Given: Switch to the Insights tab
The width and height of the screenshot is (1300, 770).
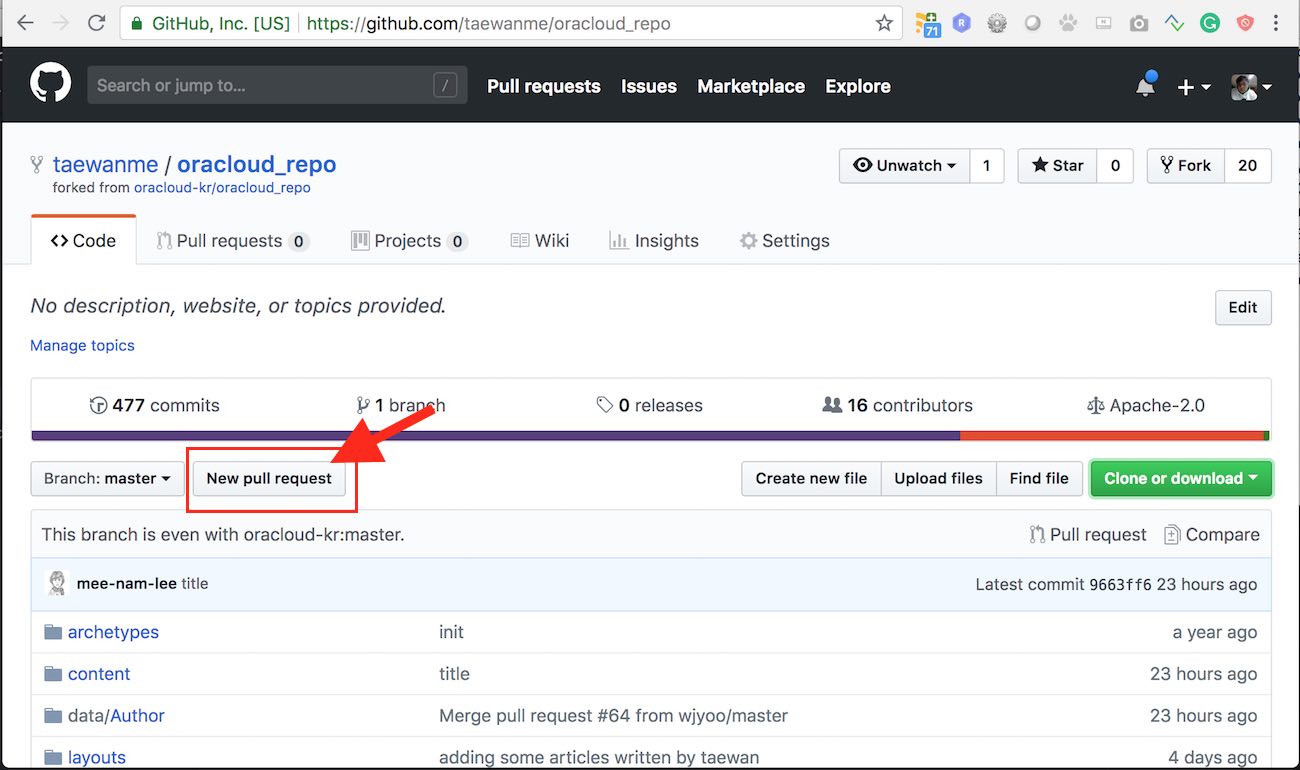Looking at the screenshot, I should point(654,240).
